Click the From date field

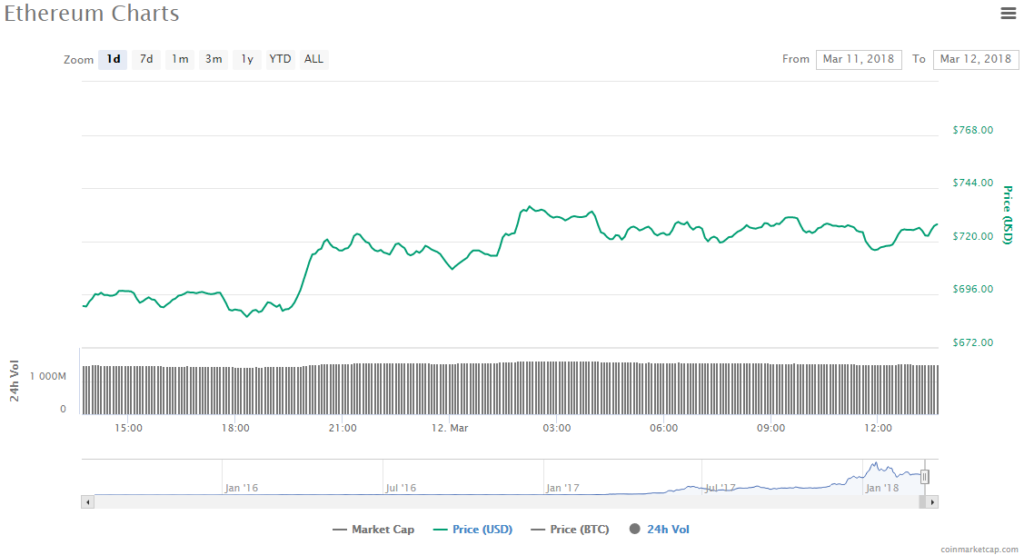point(858,59)
